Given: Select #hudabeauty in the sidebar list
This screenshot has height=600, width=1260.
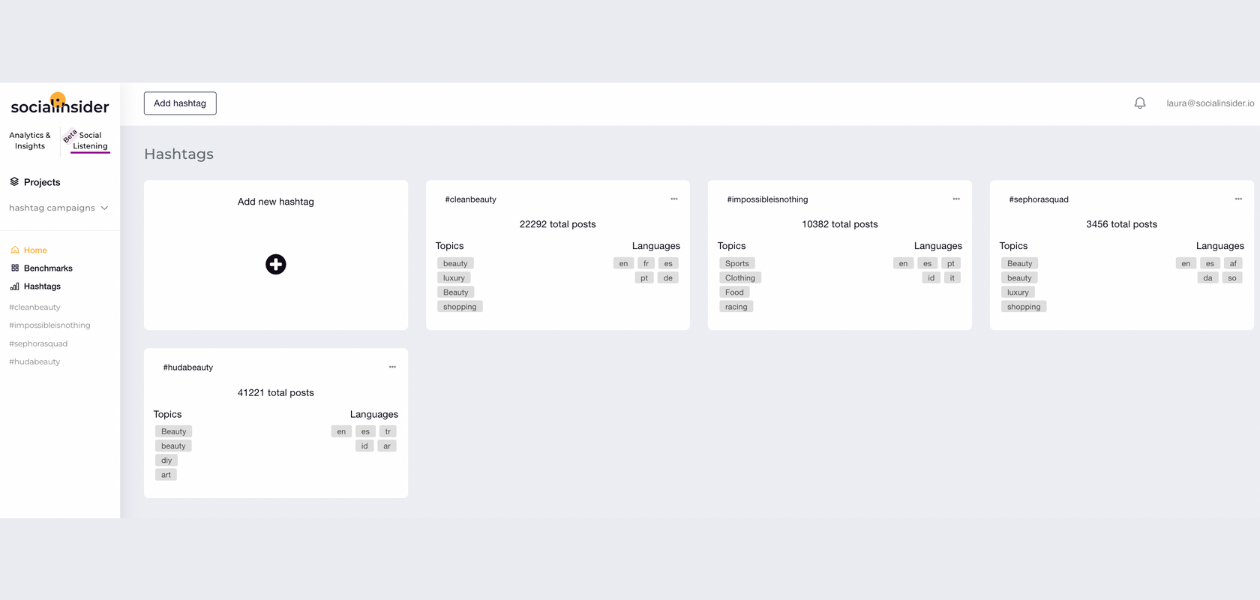Looking at the screenshot, I should point(35,361).
